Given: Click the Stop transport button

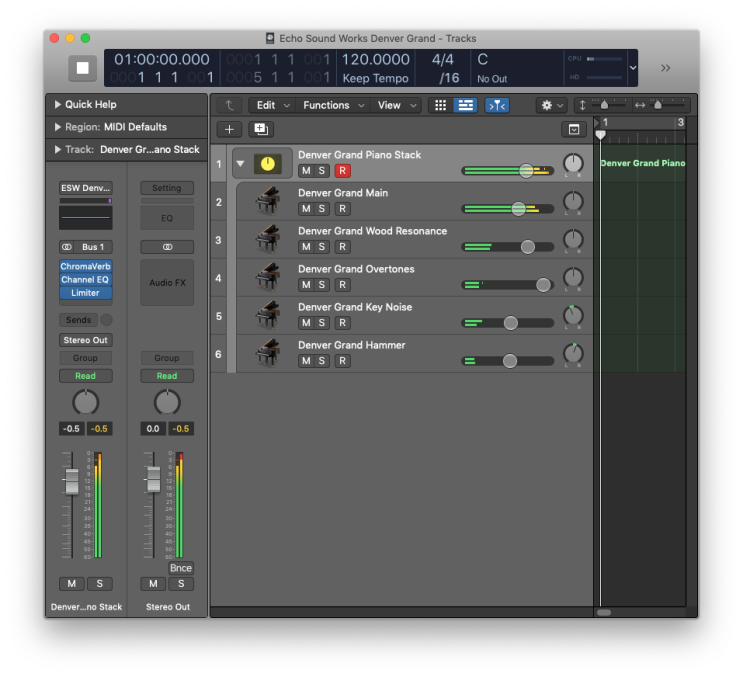Looking at the screenshot, I should pyautogui.click(x=82, y=68).
